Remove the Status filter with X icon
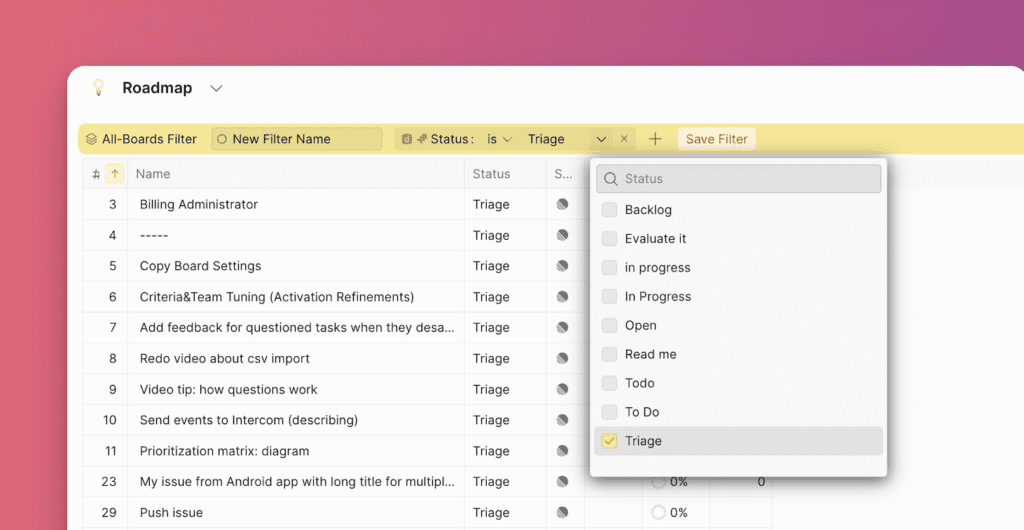This screenshot has height=530, width=1024. click(x=624, y=139)
